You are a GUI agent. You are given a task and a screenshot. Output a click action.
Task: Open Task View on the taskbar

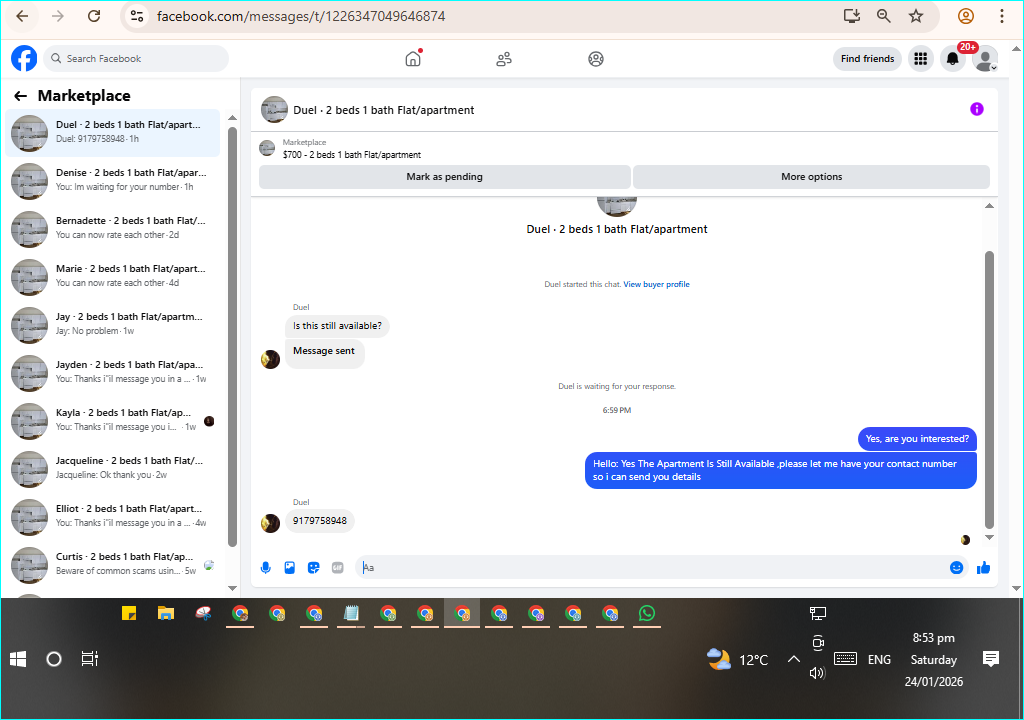click(x=89, y=659)
